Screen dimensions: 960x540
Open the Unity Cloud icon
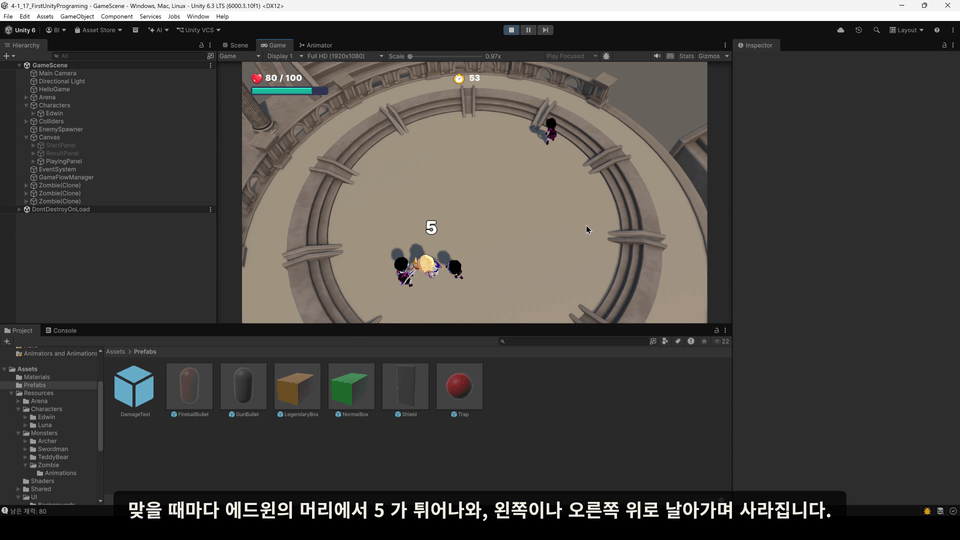tap(841, 30)
